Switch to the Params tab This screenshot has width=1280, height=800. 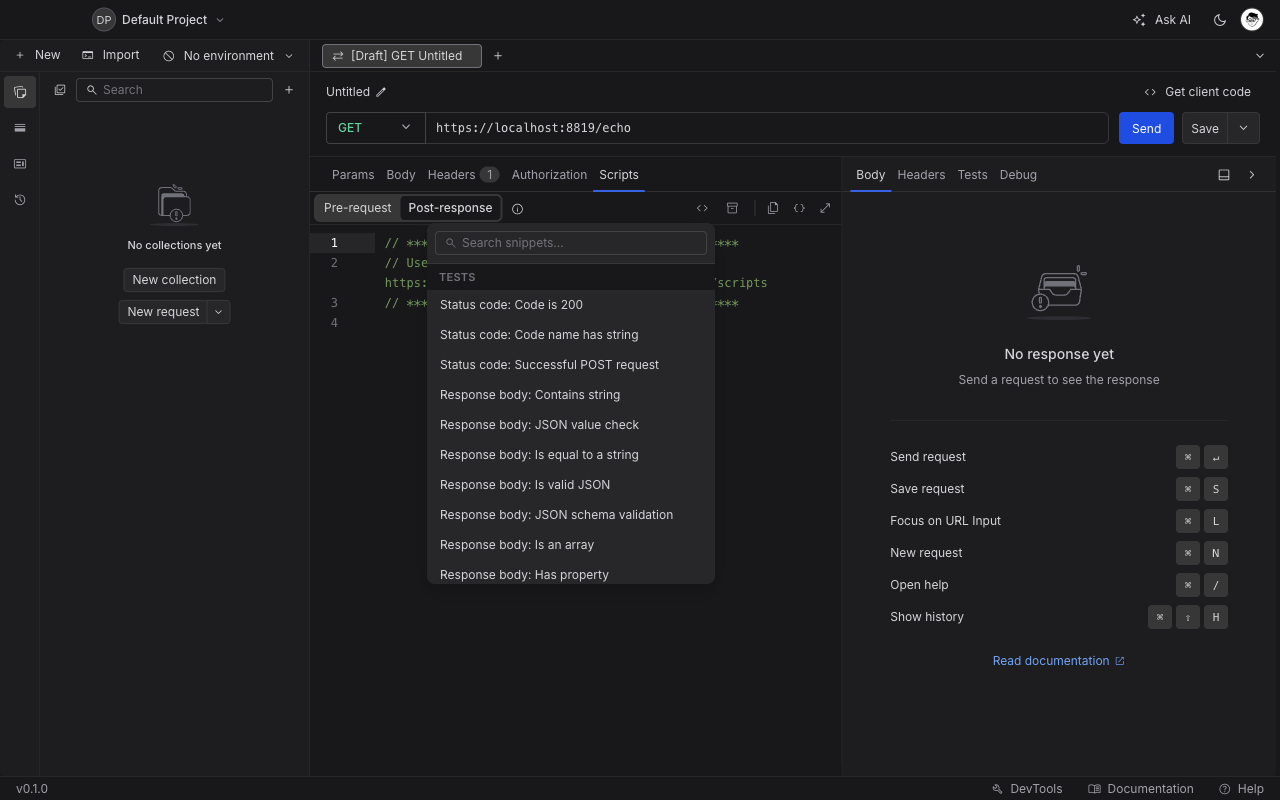point(353,175)
